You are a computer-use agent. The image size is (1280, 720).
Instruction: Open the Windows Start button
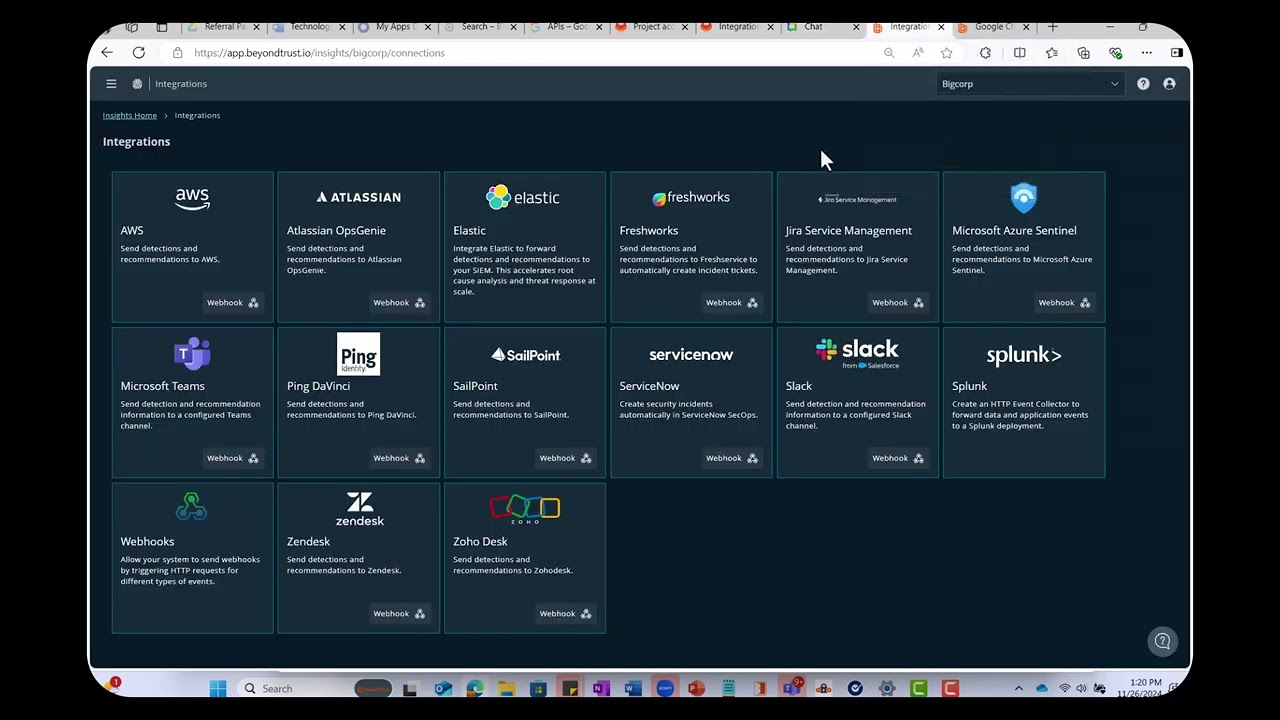(218, 688)
